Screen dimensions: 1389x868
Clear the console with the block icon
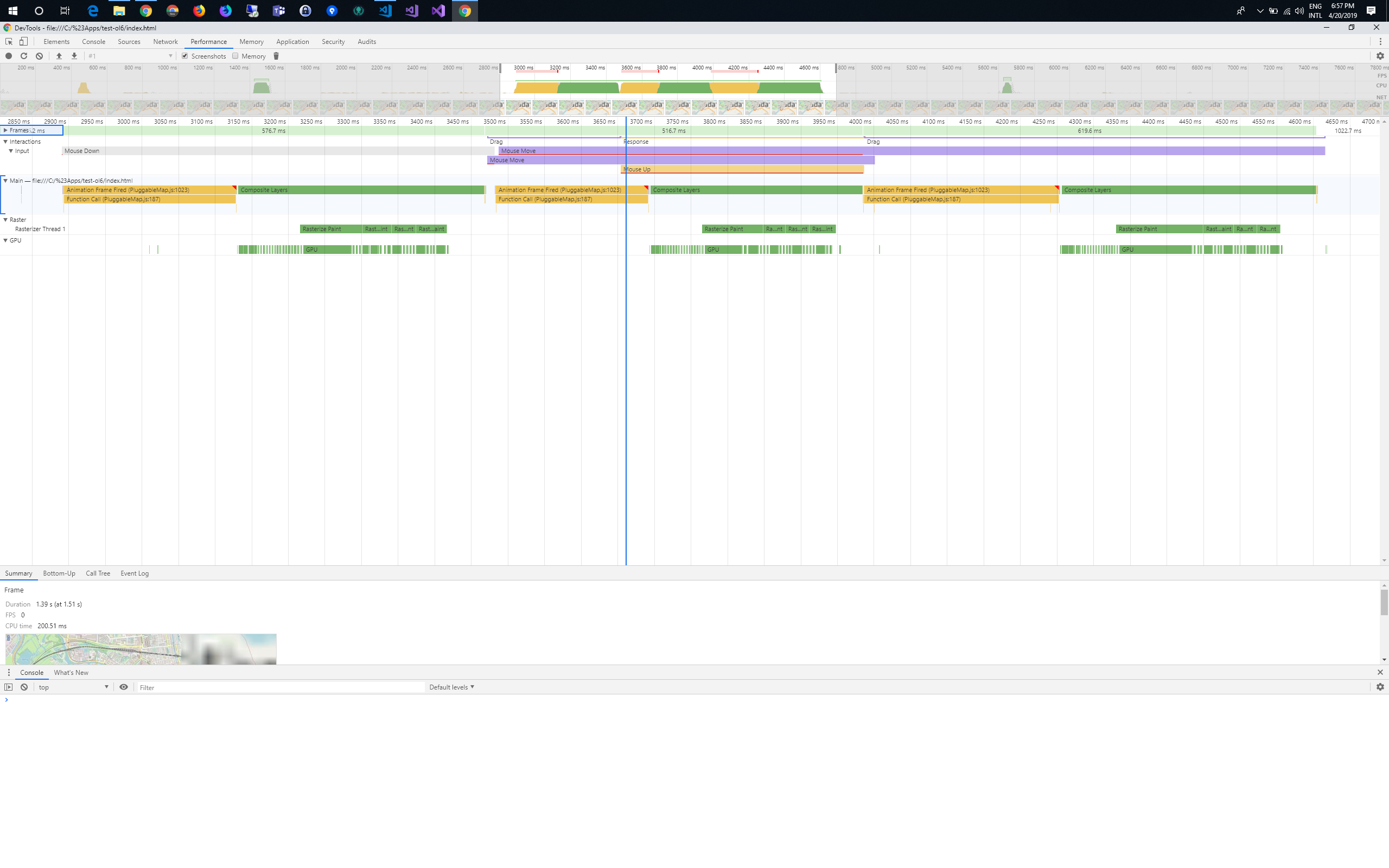[23, 687]
